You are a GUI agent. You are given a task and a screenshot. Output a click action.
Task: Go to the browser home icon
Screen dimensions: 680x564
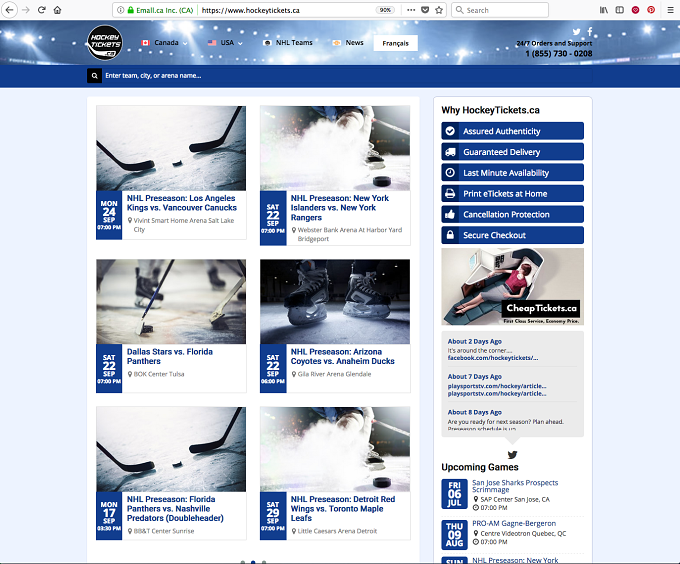(x=57, y=10)
